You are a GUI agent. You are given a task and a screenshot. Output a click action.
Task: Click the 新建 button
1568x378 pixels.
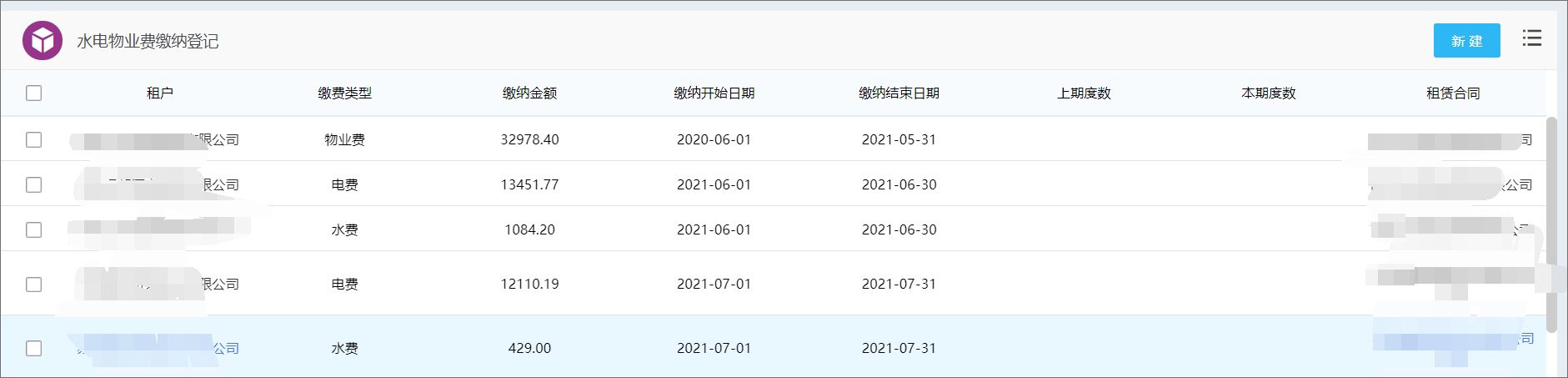pyautogui.click(x=1466, y=41)
